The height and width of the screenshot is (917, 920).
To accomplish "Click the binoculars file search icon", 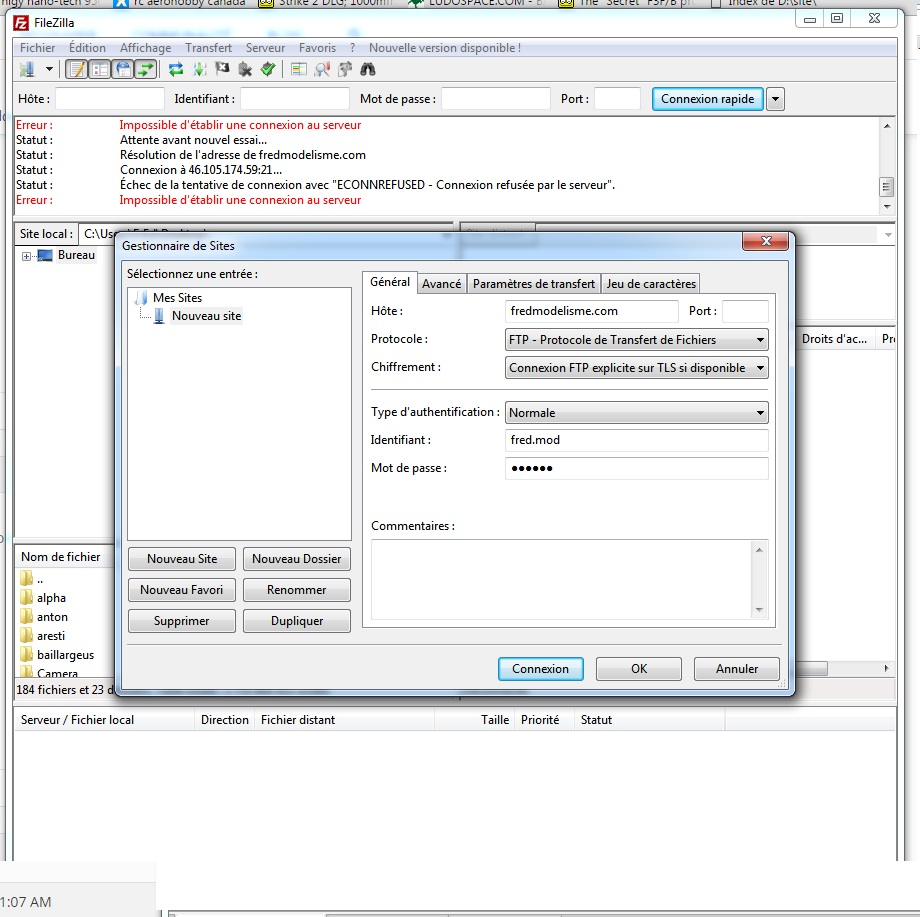I will (368, 70).
